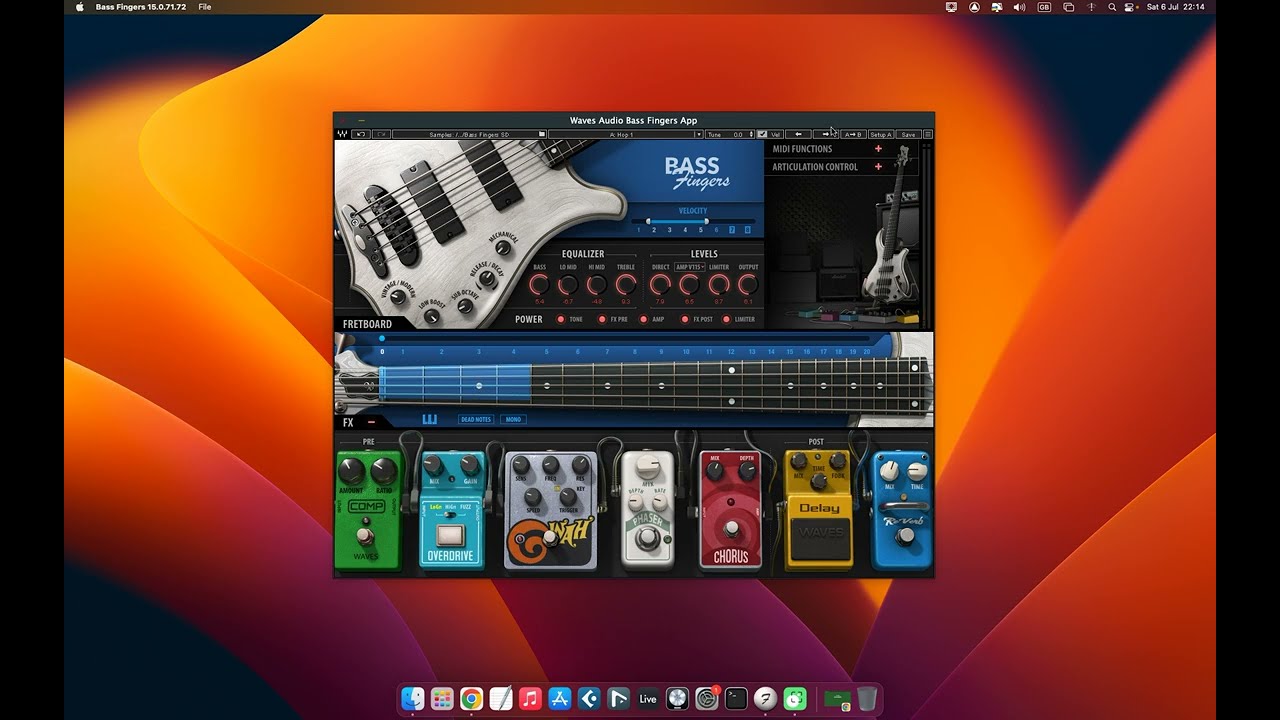This screenshot has height=720, width=1280.
Task: Click the highlighted blue fretboard range
Action: click(x=455, y=383)
